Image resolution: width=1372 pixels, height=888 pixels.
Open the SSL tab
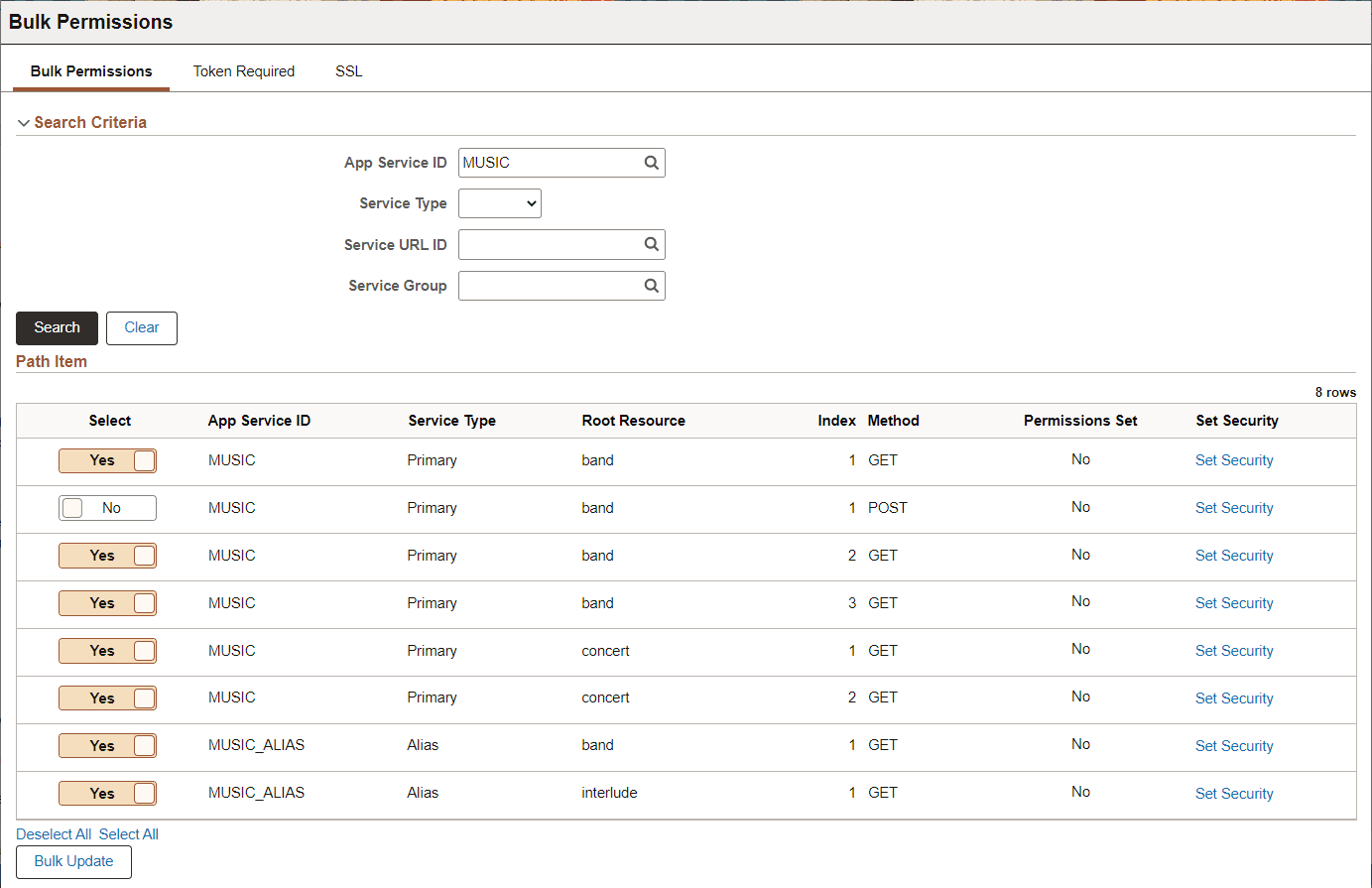click(x=348, y=70)
